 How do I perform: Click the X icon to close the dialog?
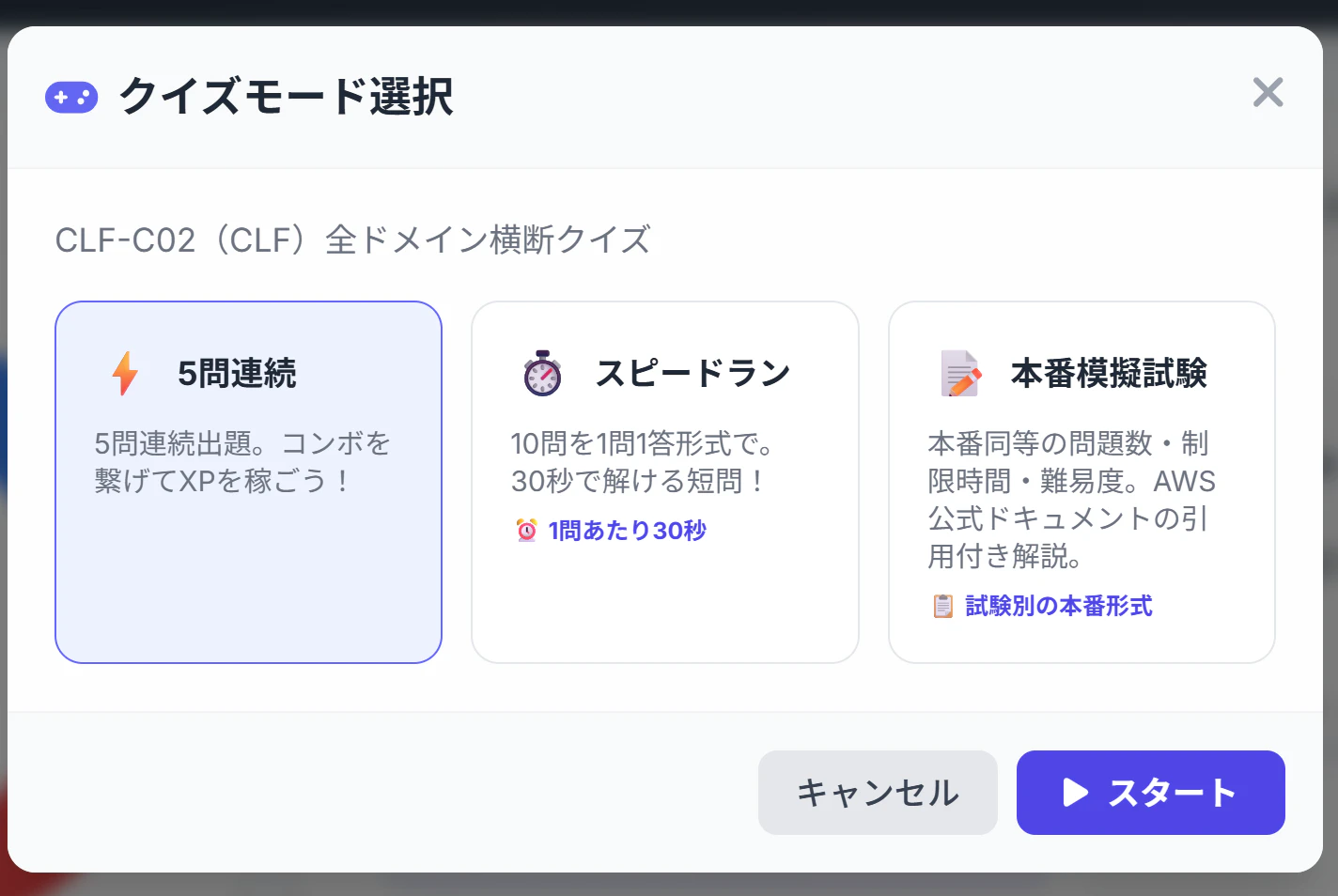[1268, 92]
